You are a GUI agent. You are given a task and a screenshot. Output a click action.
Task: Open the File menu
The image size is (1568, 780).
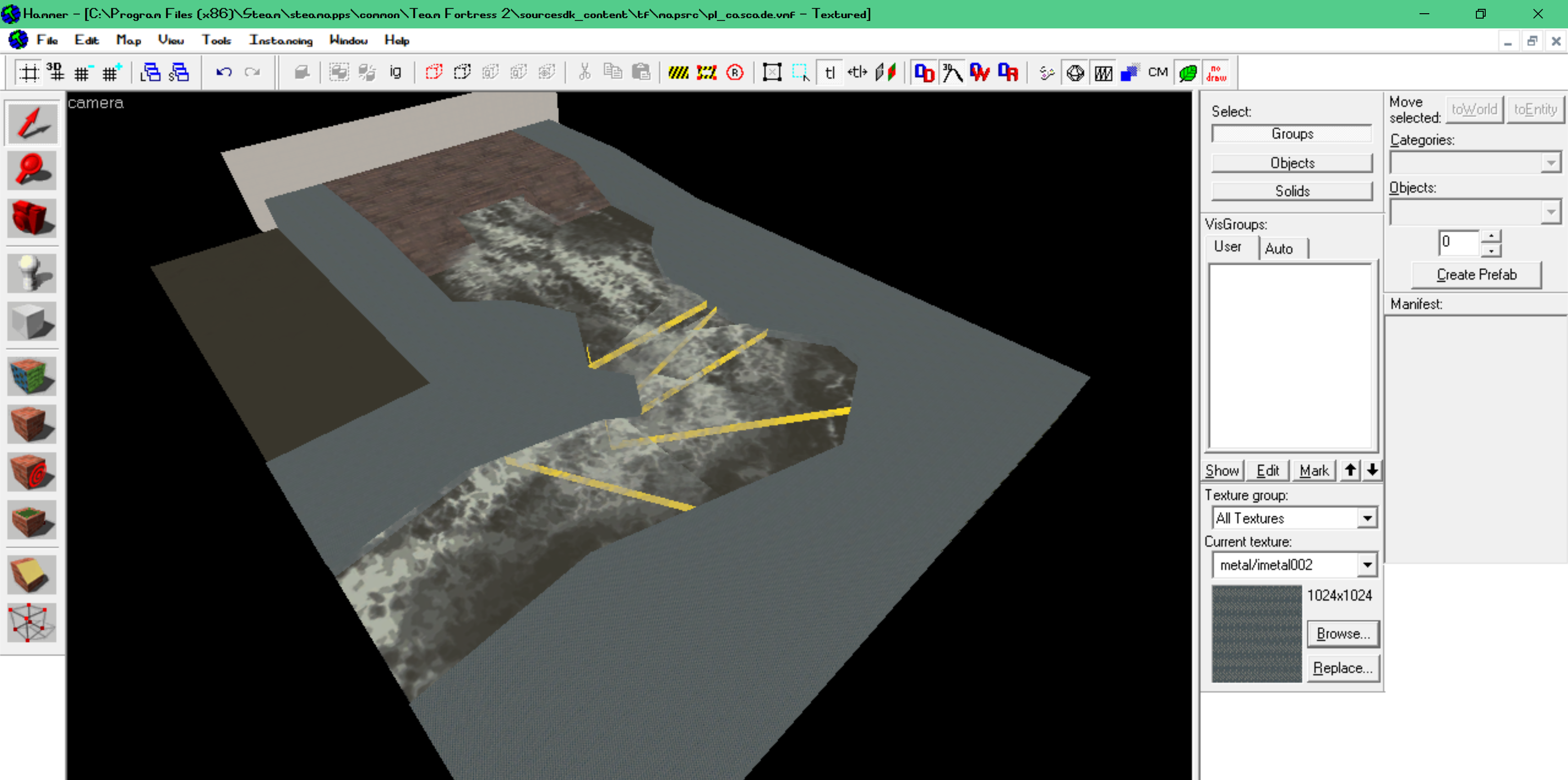coord(47,40)
